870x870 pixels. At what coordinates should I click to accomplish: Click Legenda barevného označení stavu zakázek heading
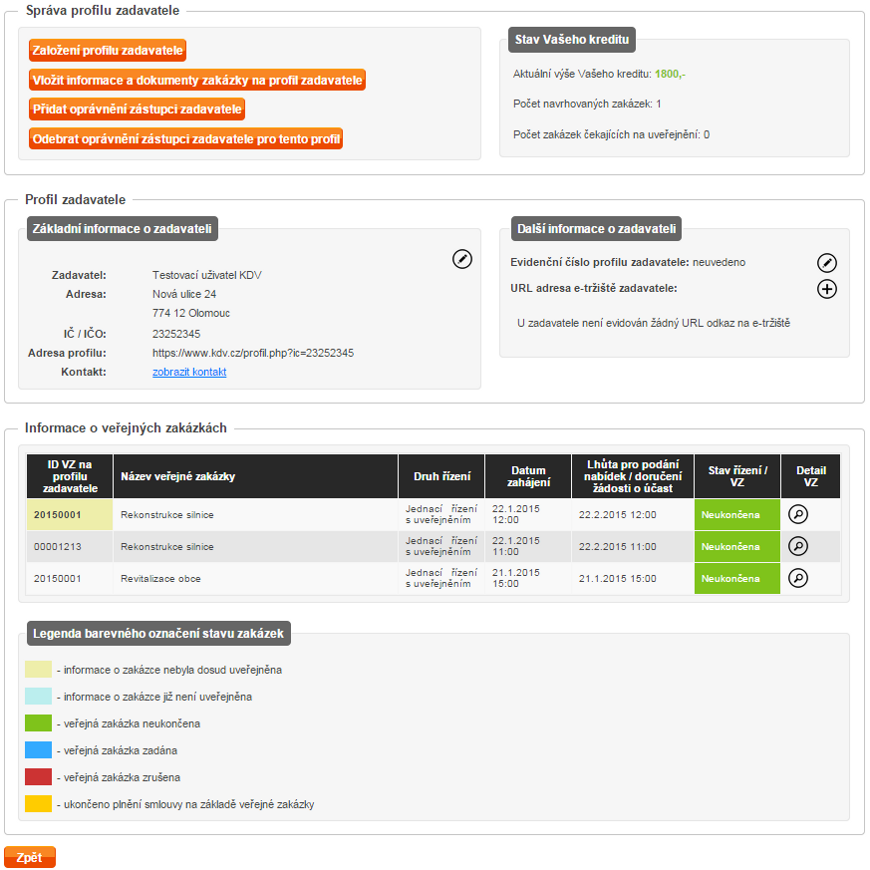click(158, 633)
